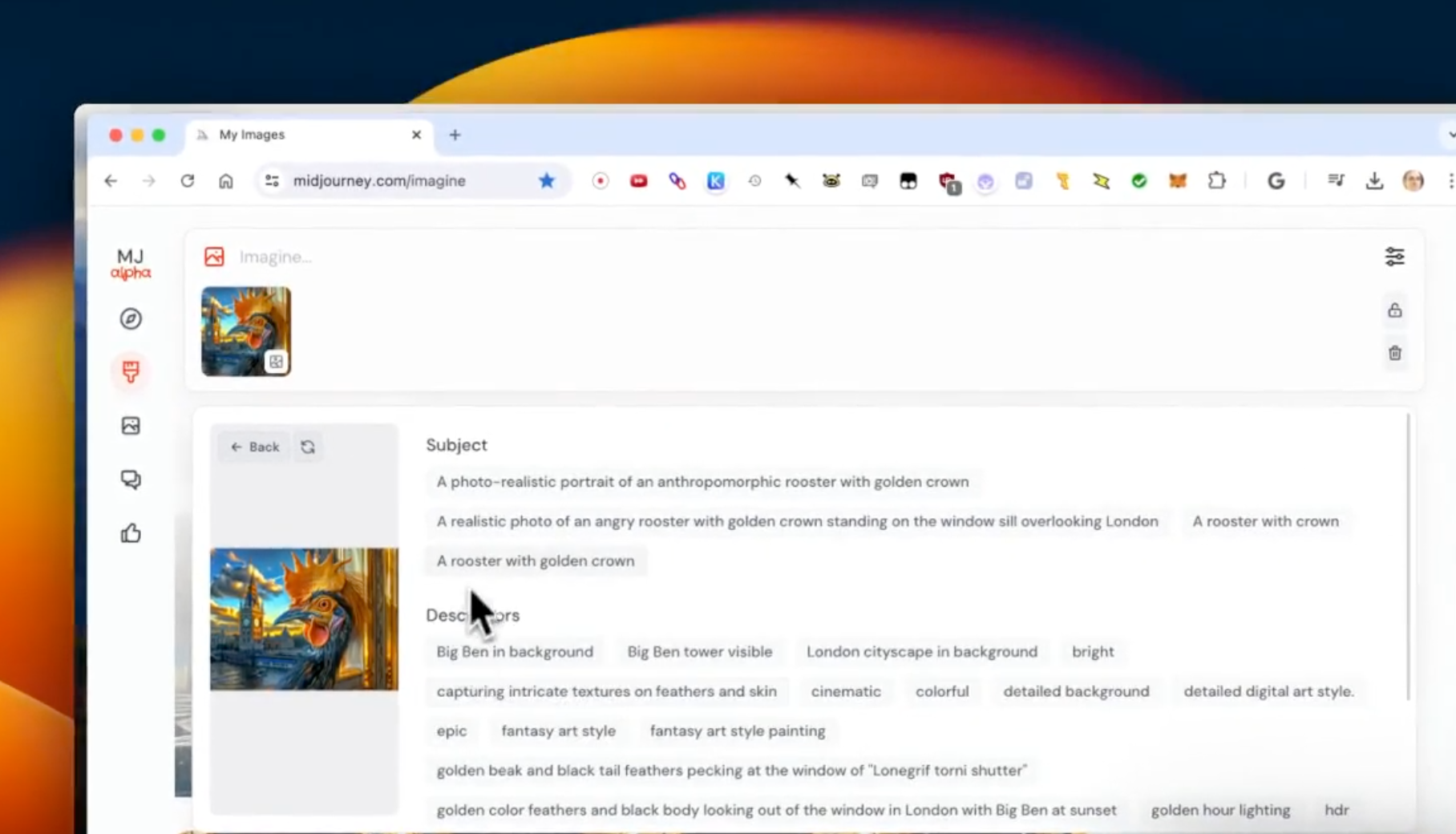Open the media controls playlist icon
Viewport: 1456px width, 834px height.
(x=1336, y=180)
